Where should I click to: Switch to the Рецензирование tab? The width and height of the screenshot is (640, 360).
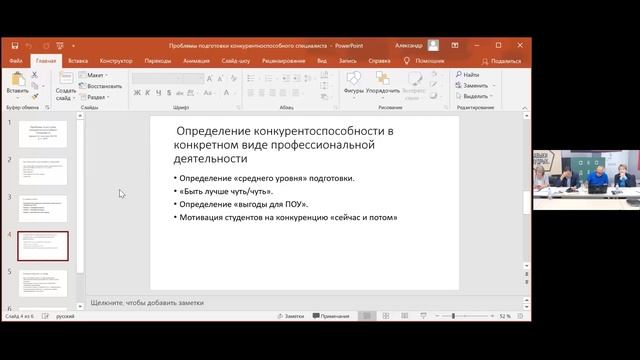284,61
